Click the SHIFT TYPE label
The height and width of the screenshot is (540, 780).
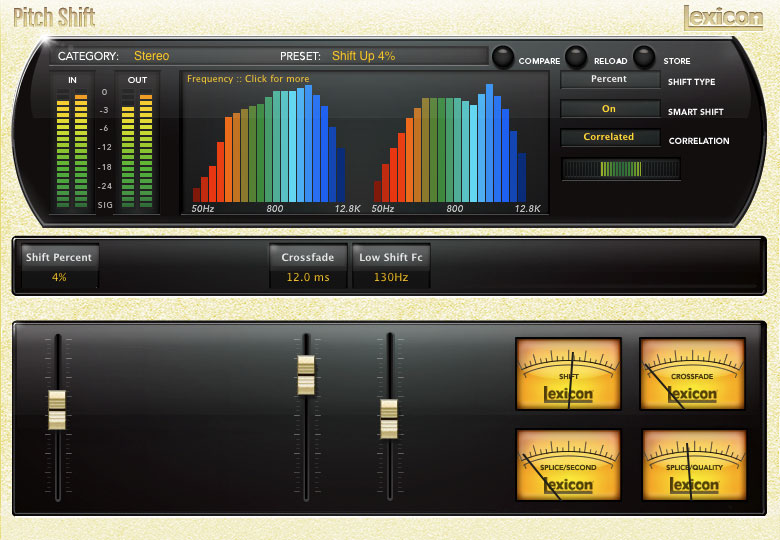[x=691, y=82]
